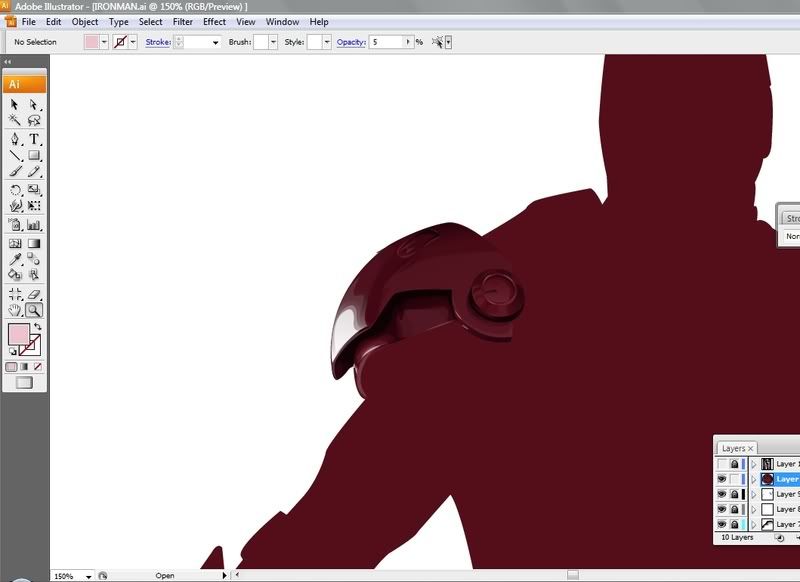Open the zoom level dropdown at bottom
The height and width of the screenshot is (582, 800).
coord(89,576)
